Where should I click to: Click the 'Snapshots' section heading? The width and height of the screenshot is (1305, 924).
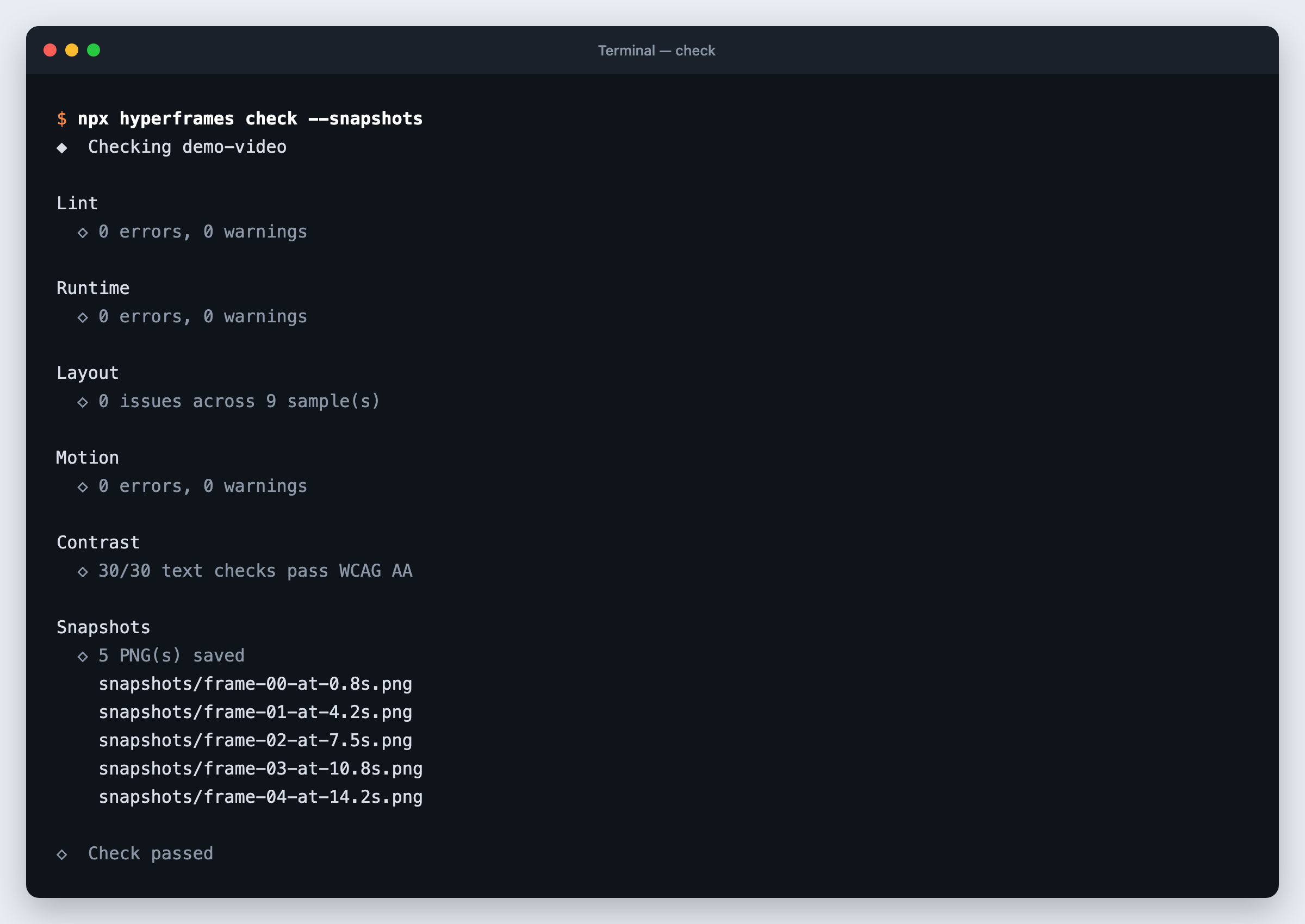[103, 628]
